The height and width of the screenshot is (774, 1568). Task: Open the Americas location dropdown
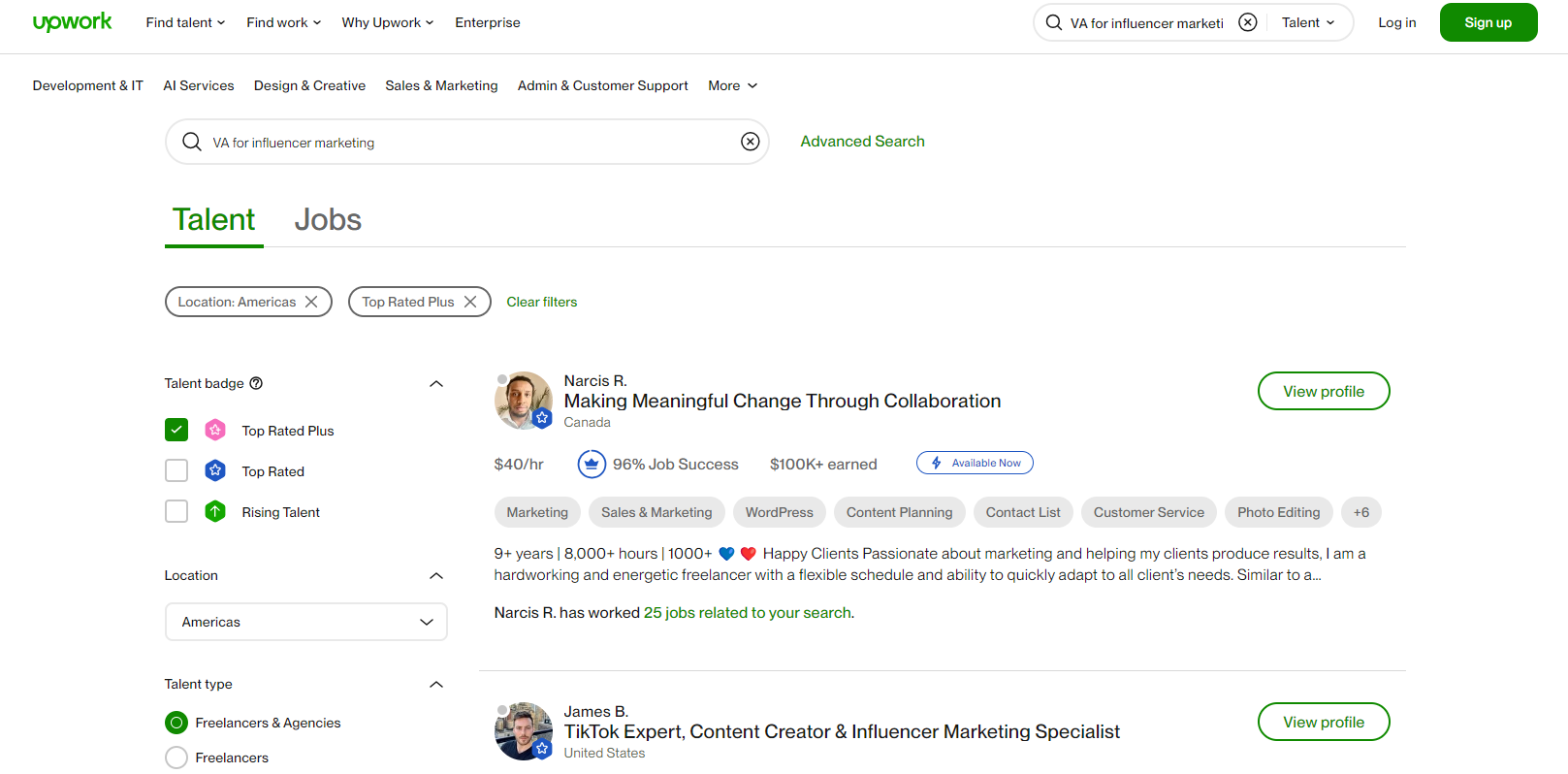tap(306, 622)
